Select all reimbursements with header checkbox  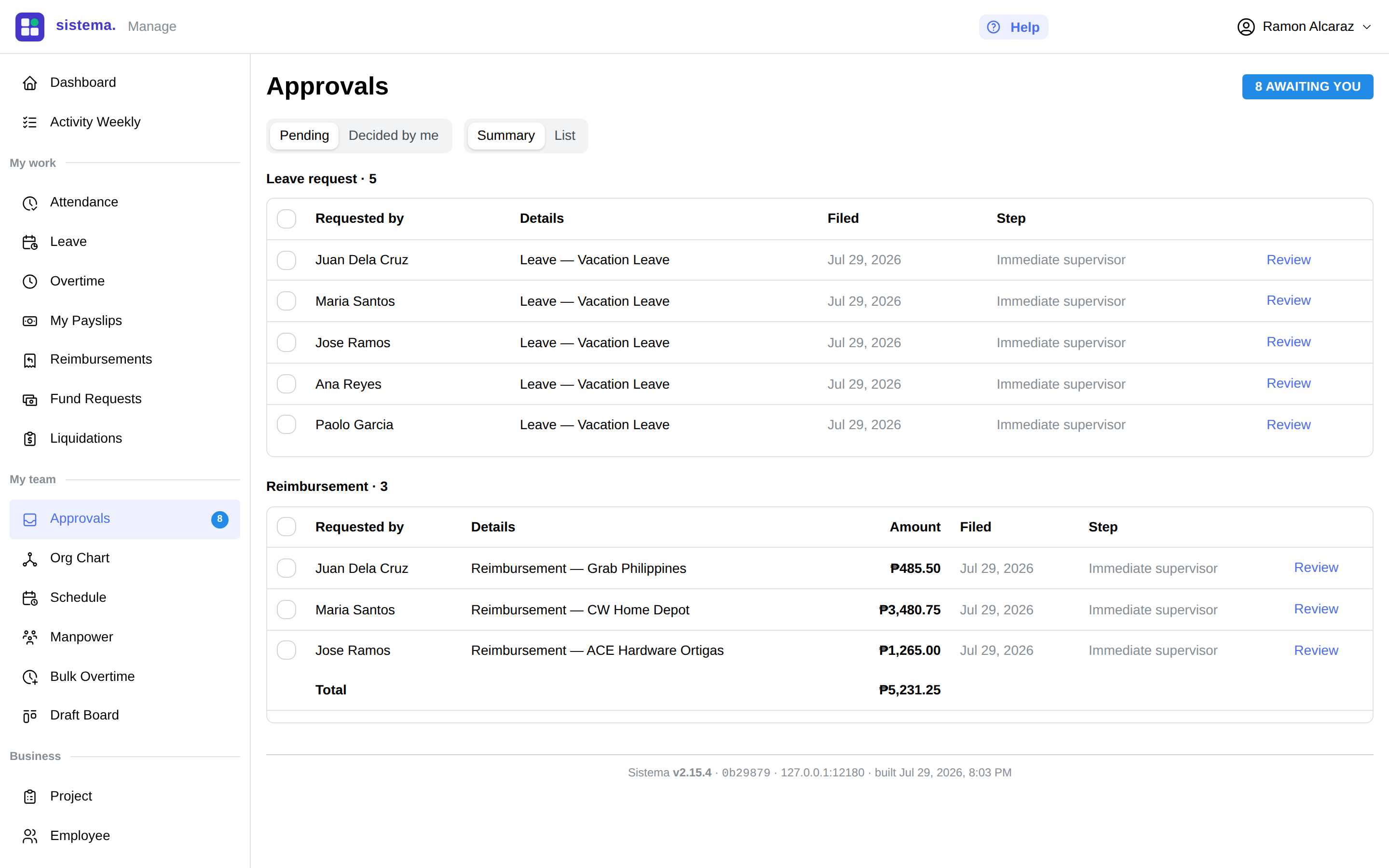(286, 527)
